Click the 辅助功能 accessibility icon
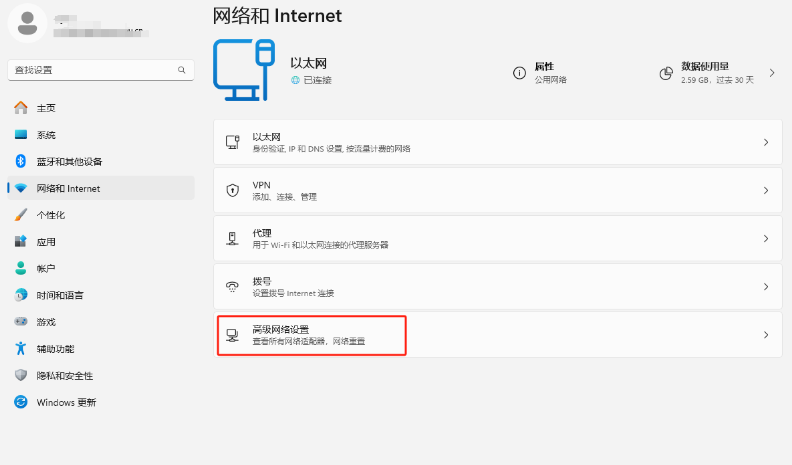The image size is (792, 465). 20,349
